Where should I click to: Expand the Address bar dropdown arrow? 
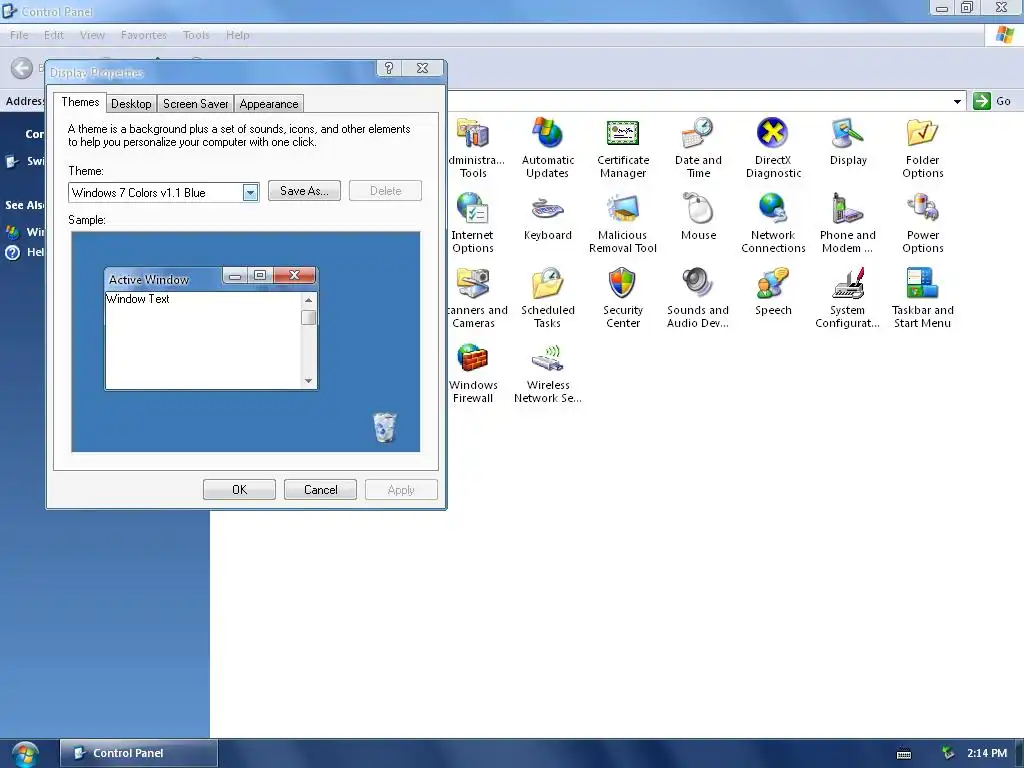tap(957, 101)
